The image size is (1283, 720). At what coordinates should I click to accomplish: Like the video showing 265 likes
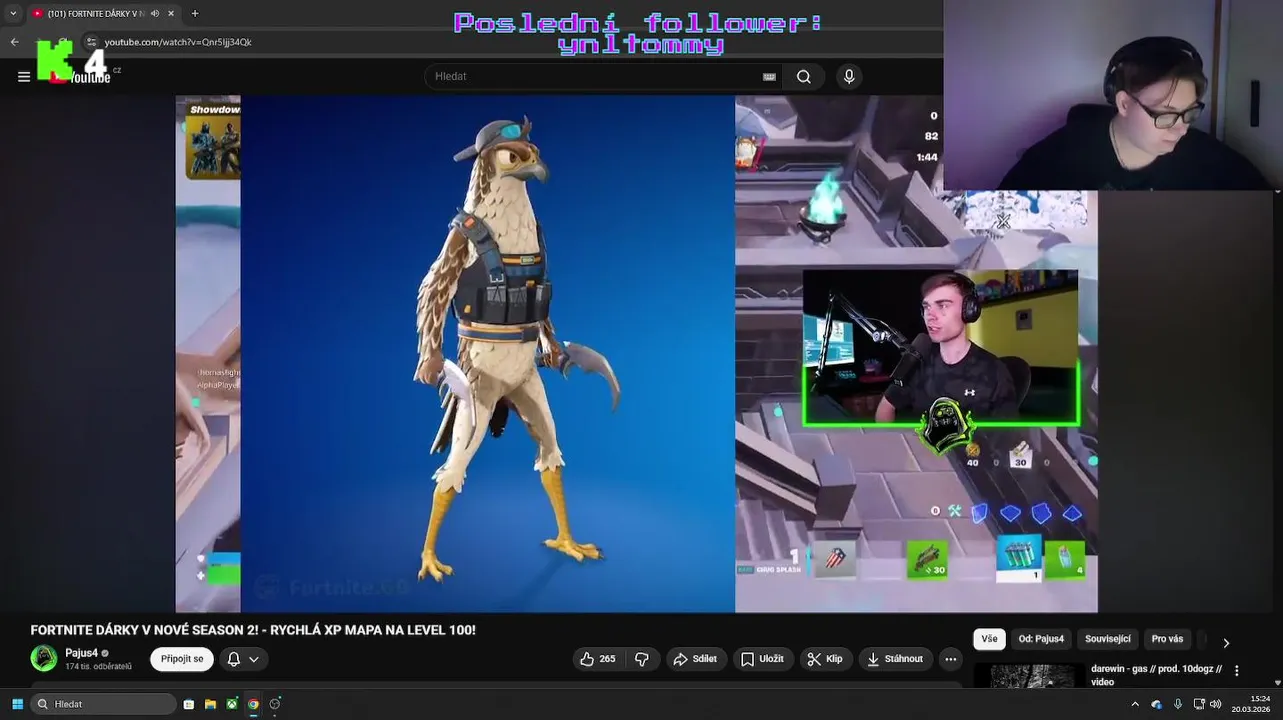point(598,659)
